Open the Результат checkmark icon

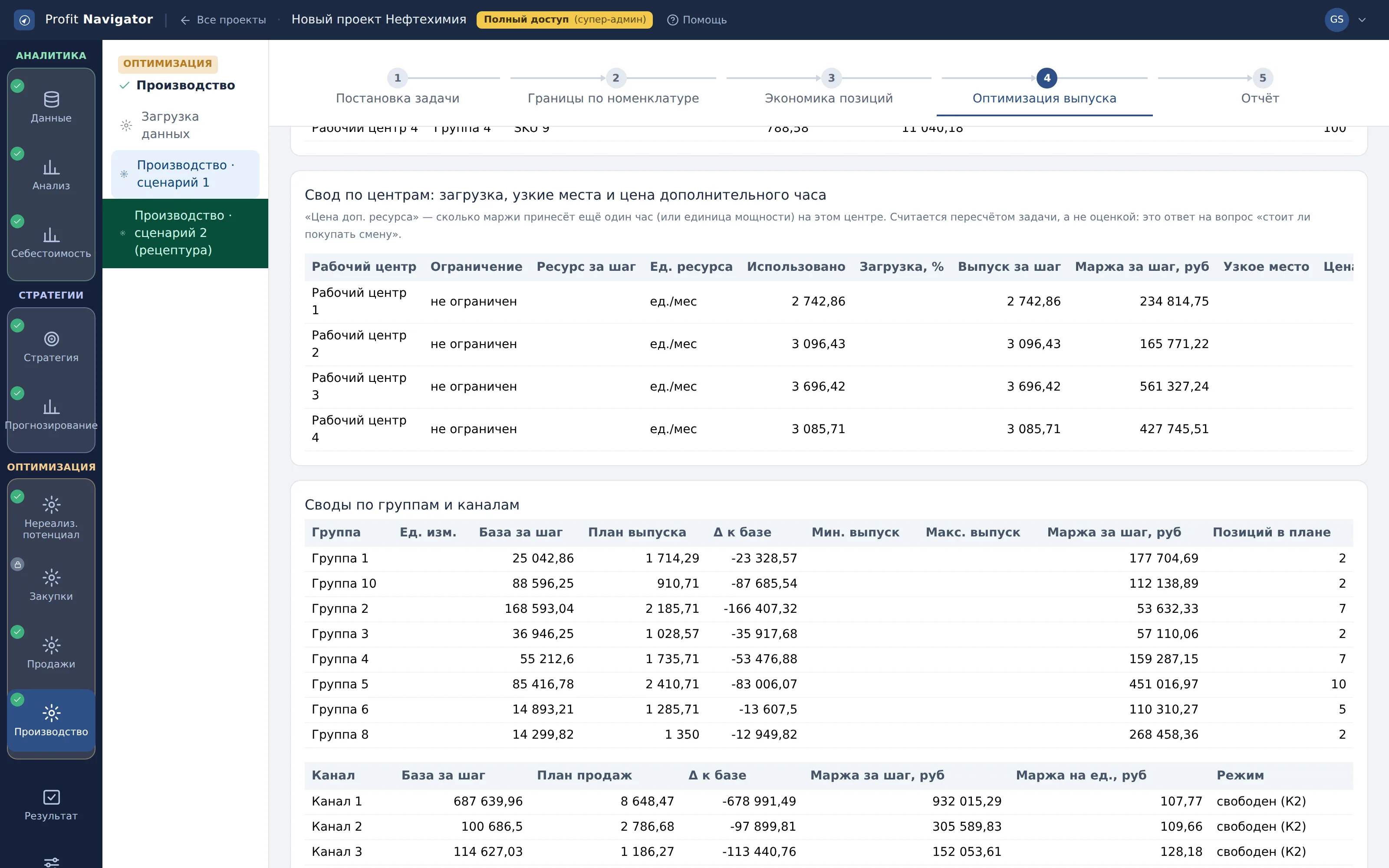tap(51, 797)
